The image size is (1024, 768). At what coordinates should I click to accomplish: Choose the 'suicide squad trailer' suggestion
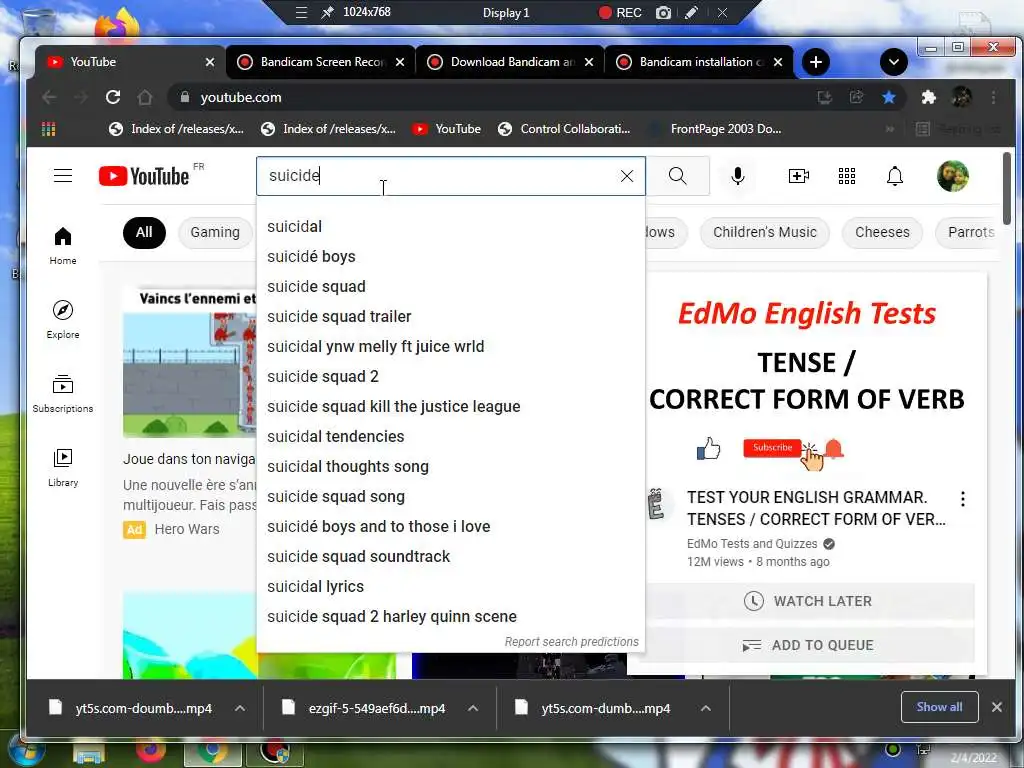[451, 317]
